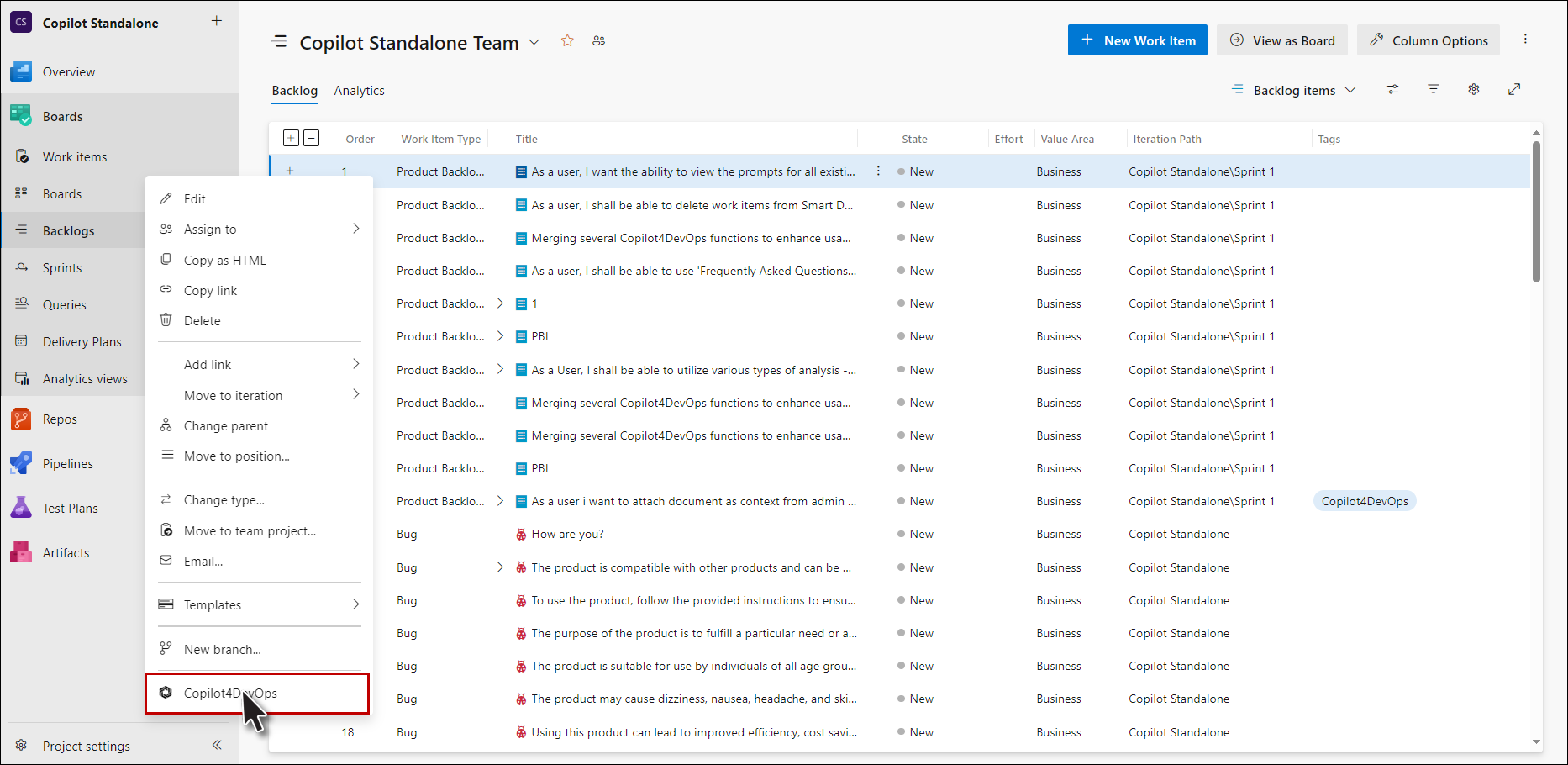The image size is (1568, 765).
Task: Switch to the Analytics tab
Action: click(359, 90)
